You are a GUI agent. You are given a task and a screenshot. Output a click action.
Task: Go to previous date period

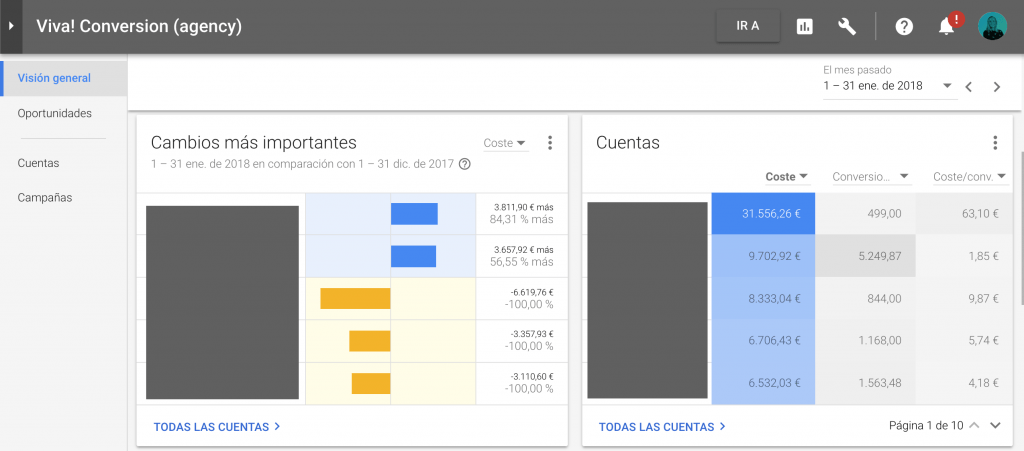pyautogui.click(x=968, y=87)
